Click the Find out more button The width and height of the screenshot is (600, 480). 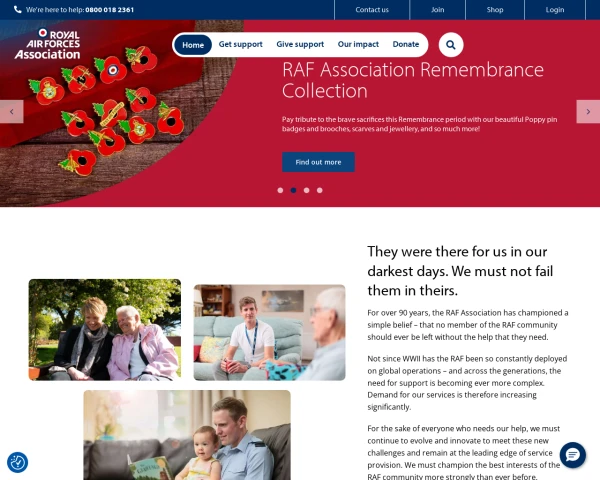pos(318,162)
